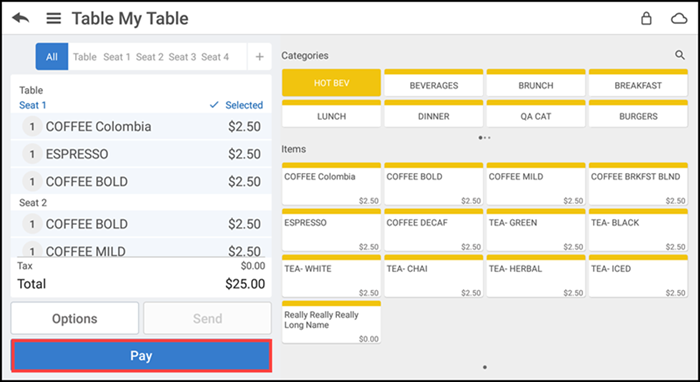Click the Total $25.00 amount
700x382 pixels.
tap(245, 284)
